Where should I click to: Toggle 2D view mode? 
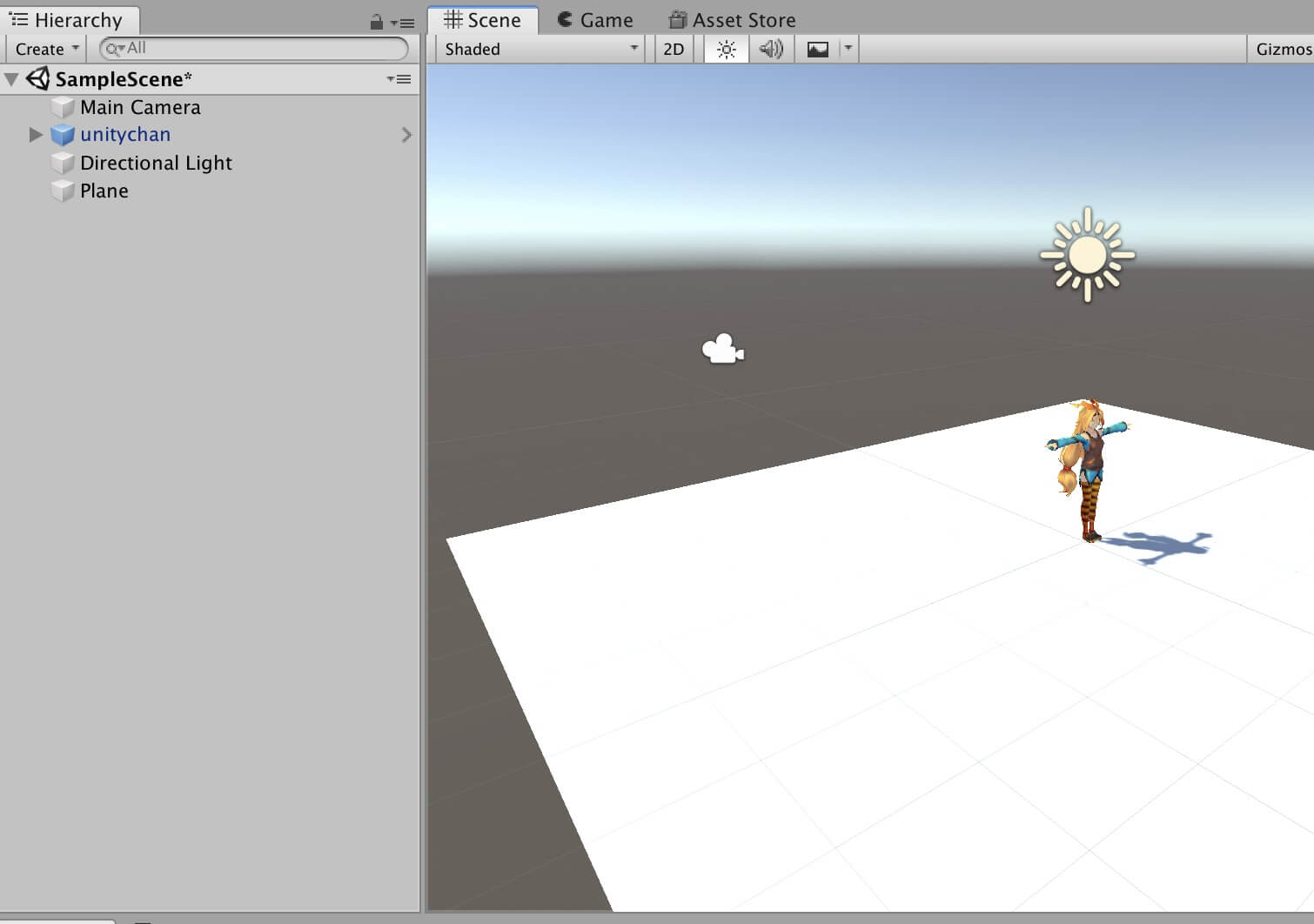click(674, 50)
